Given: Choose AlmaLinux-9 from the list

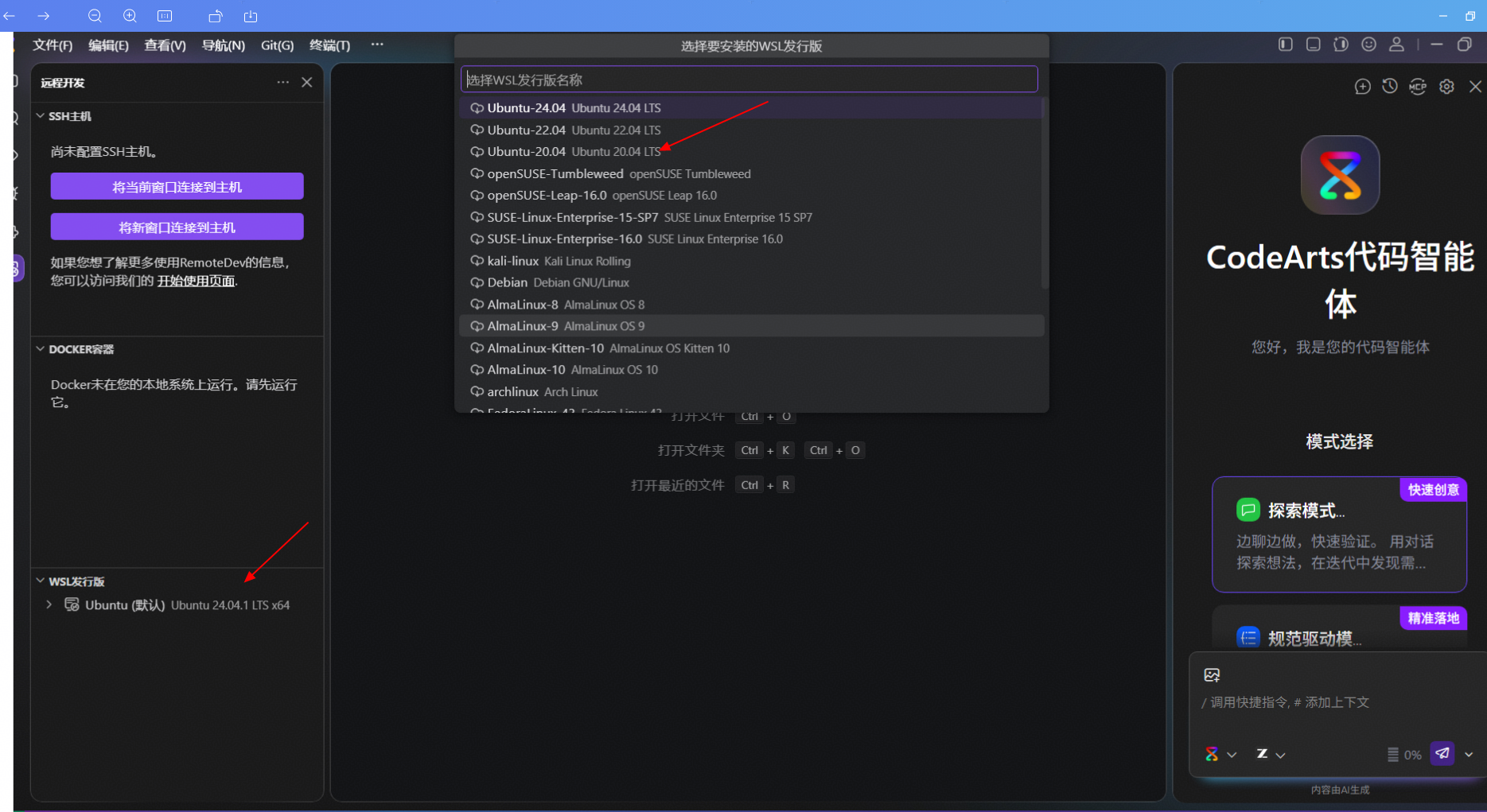Looking at the screenshot, I should 751,326.
